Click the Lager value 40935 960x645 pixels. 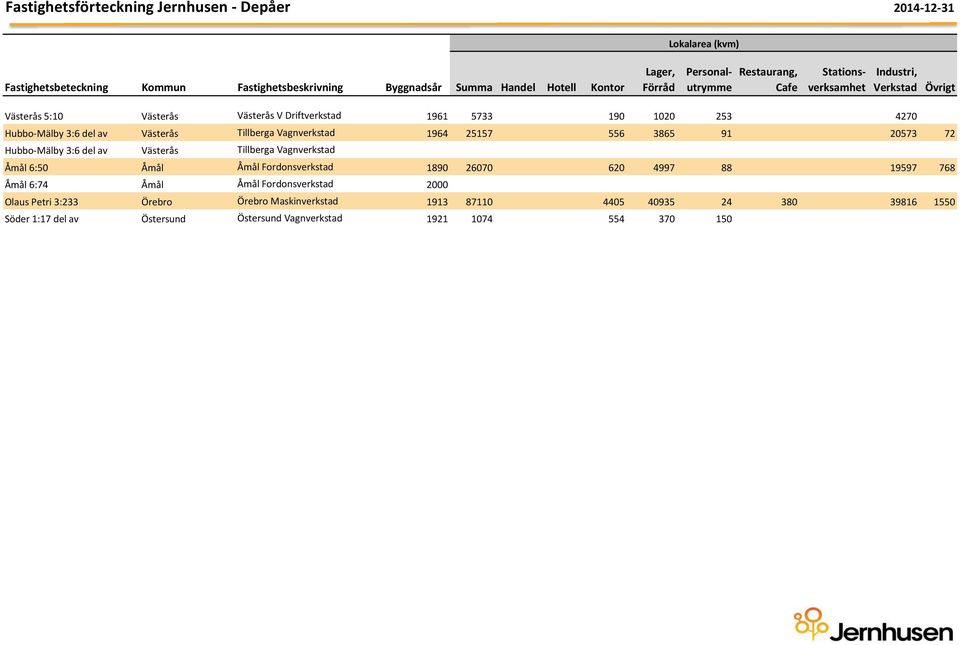[x=661, y=202]
